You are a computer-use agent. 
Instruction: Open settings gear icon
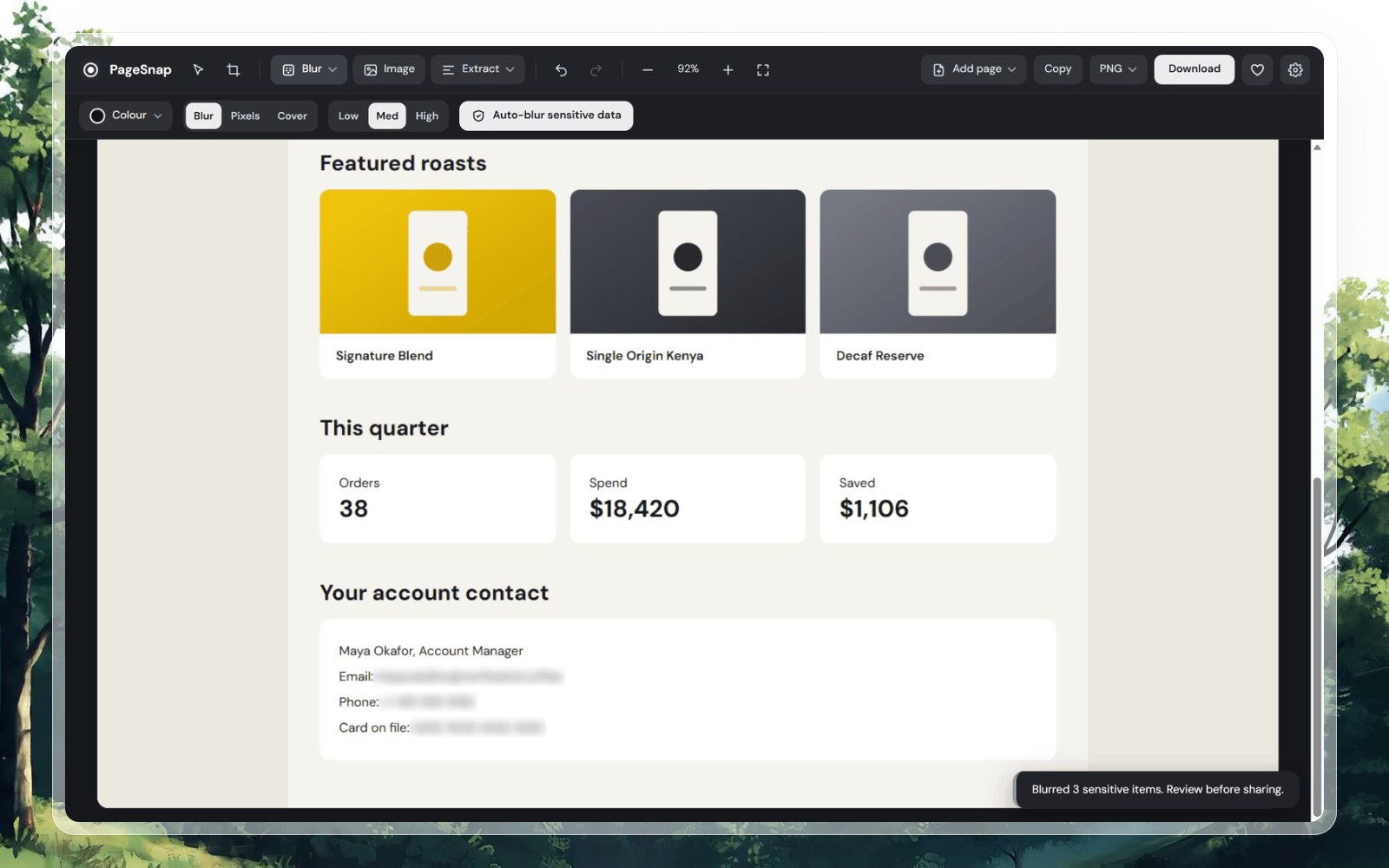1295,69
